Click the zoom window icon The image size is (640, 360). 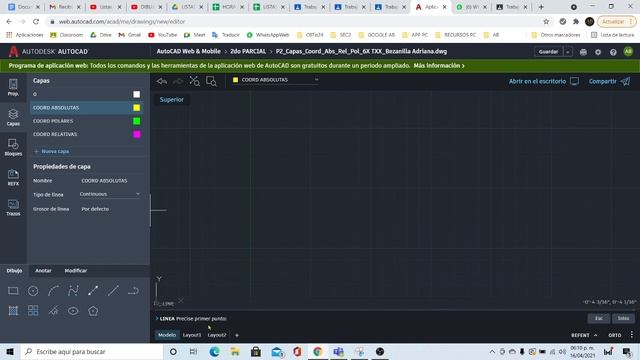point(211,81)
